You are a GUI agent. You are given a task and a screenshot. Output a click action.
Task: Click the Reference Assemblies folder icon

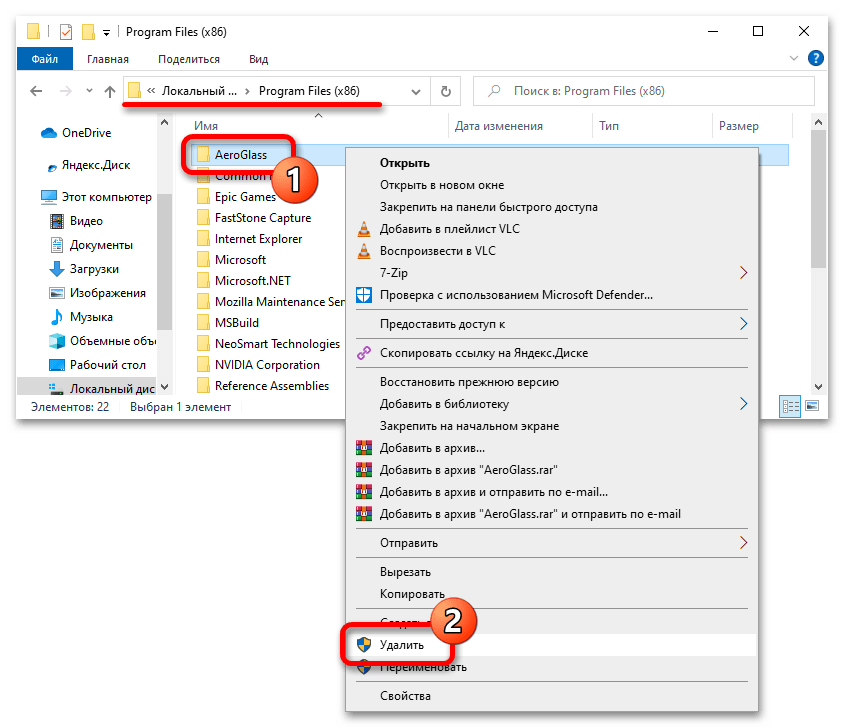tap(203, 386)
